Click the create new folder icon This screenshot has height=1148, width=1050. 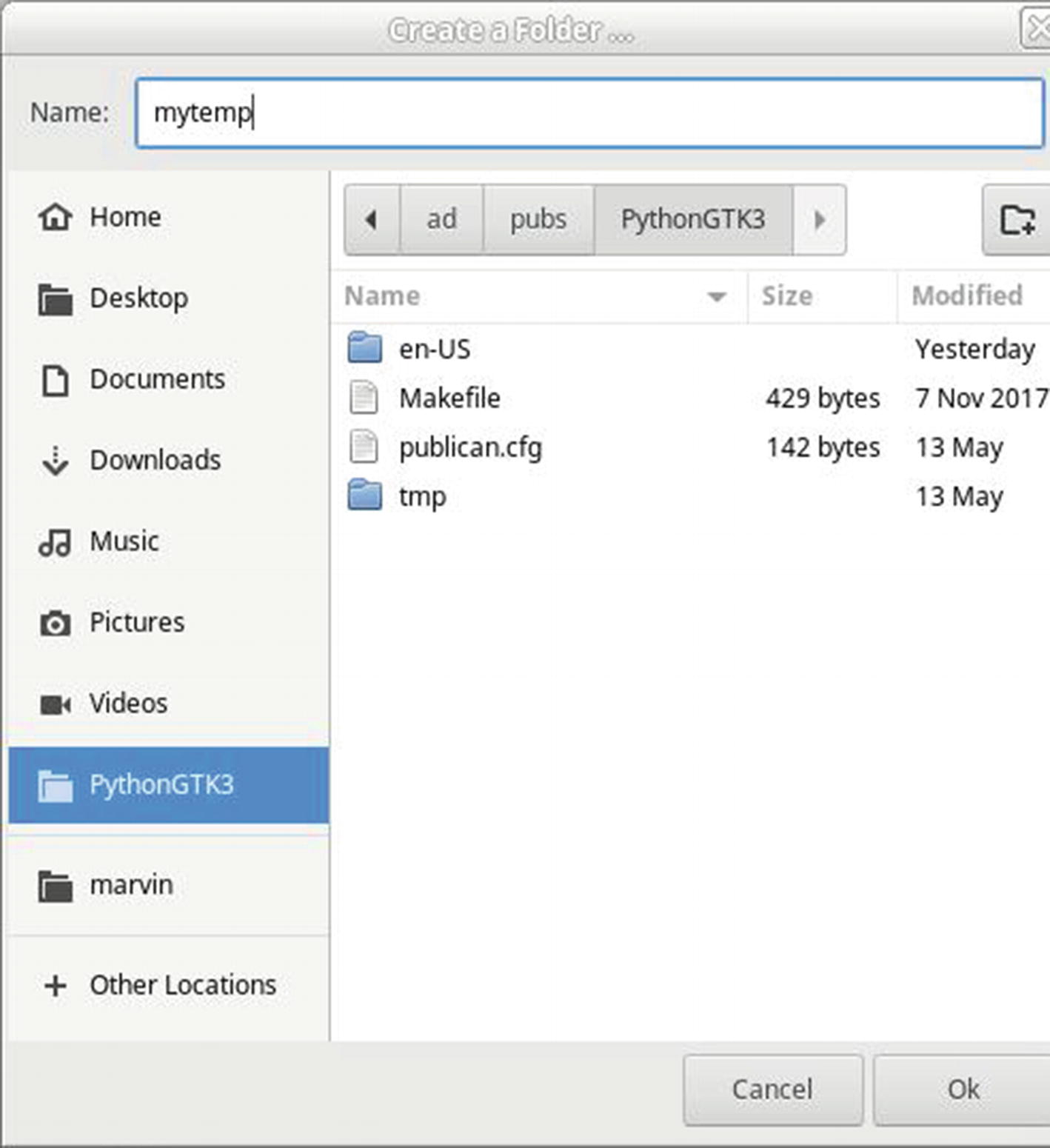point(1017,220)
